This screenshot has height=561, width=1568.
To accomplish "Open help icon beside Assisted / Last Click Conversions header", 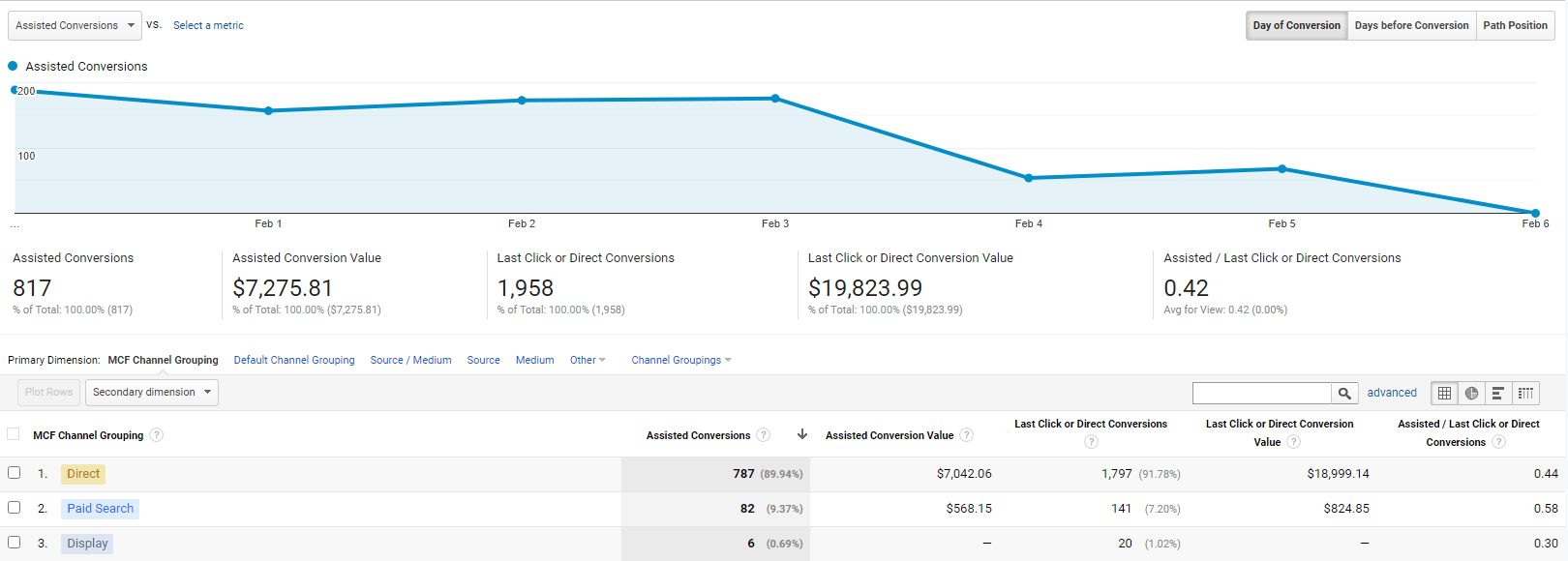I will point(1498,442).
